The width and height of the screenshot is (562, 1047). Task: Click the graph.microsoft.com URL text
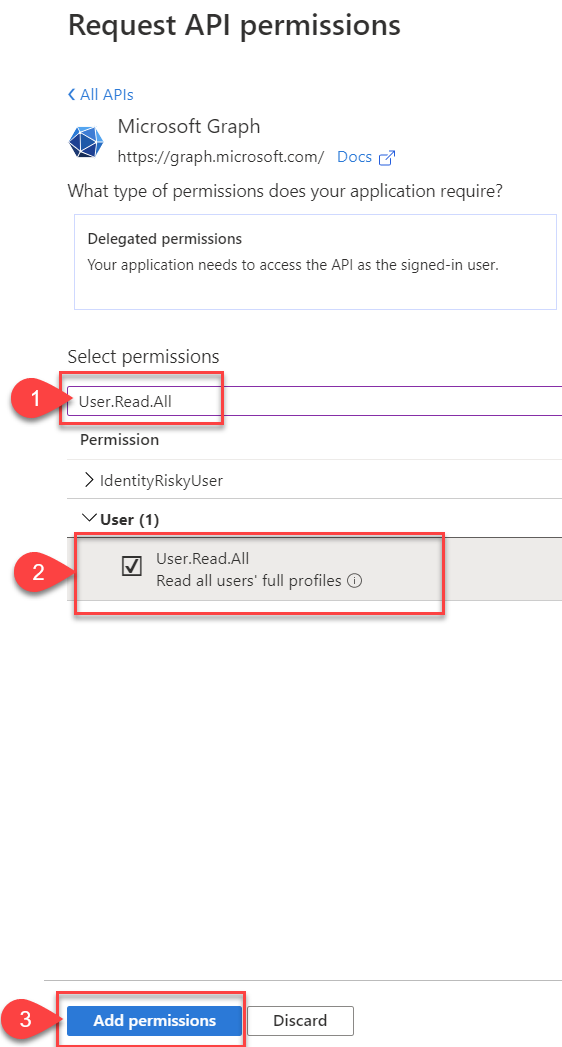coord(221,158)
